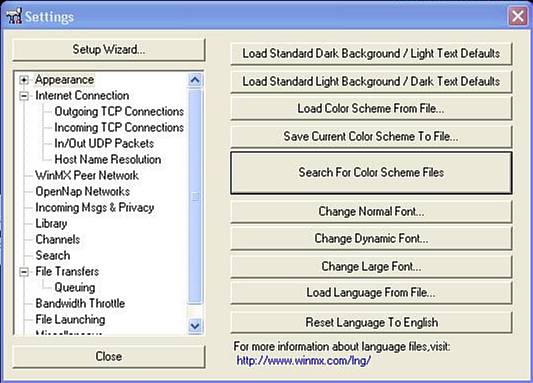The height and width of the screenshot is (383, 533).
Task: Select File Launching settings
Action: pos(70,319)
